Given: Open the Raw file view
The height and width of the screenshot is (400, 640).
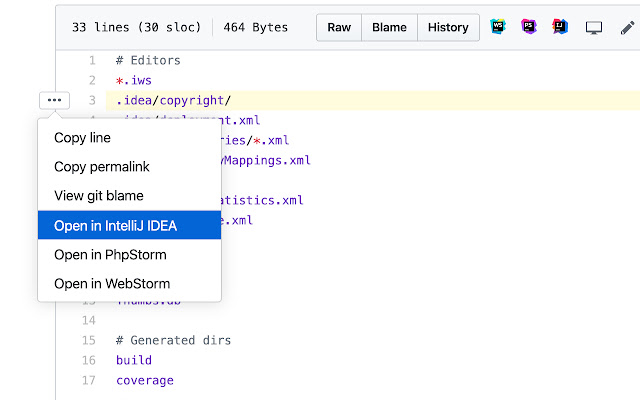Looking at the screenshot, I should point(339,28).
